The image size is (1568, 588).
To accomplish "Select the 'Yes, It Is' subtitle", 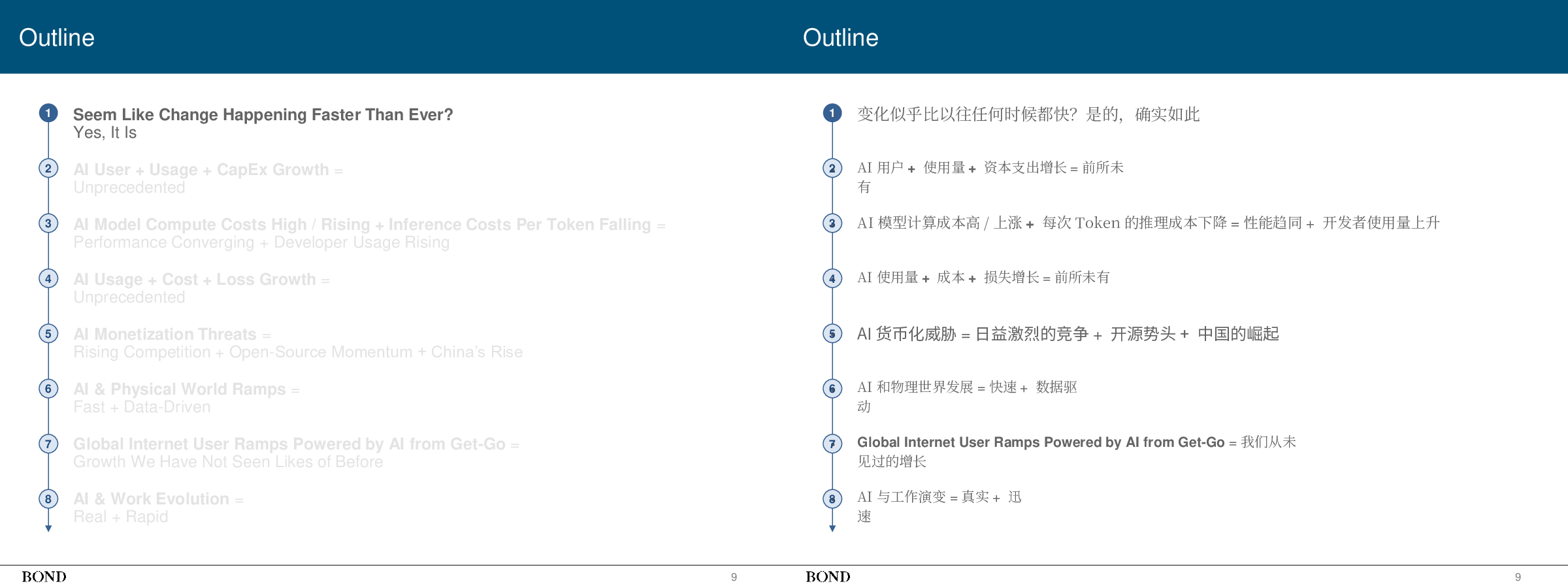I will pos(105,133).
